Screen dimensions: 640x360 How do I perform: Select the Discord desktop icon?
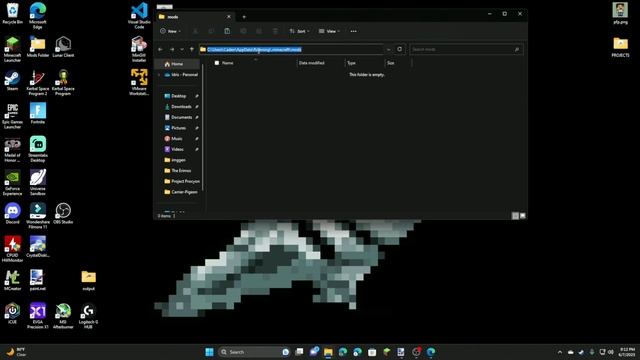pos(12,214)
